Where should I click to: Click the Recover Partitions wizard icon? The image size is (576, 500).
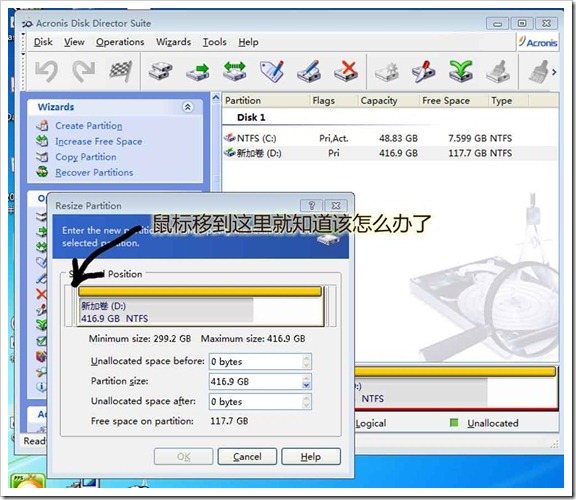click(42, 172)
